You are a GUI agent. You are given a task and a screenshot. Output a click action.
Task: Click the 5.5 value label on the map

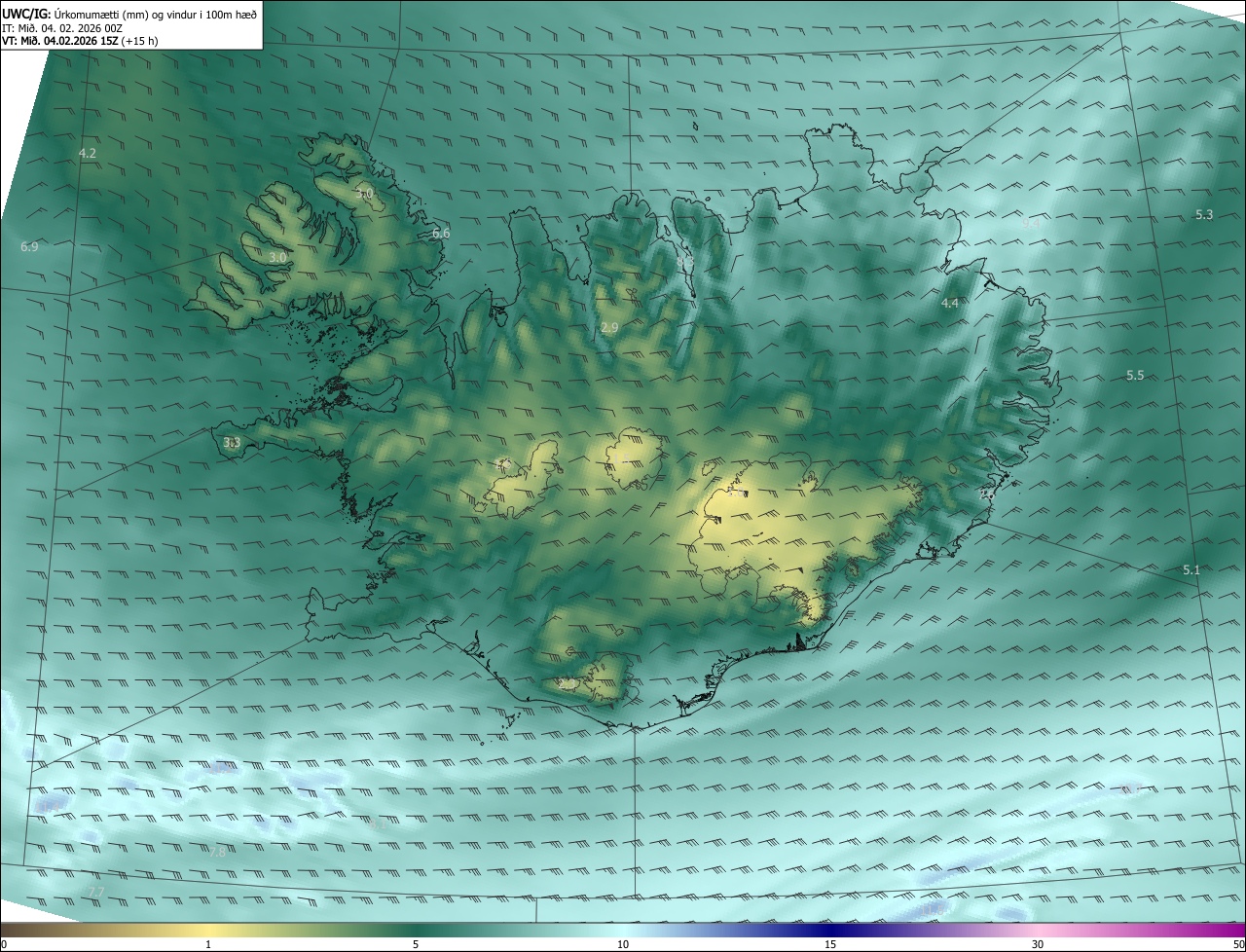(1135, 376)
